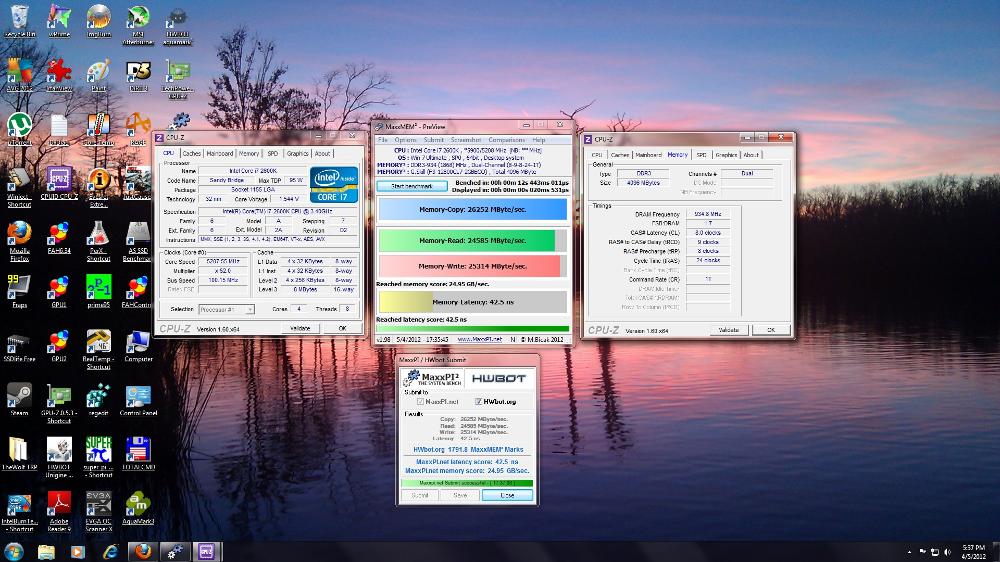Open the FAHControl desktop shortcut
The height and width of the screenshot is (562, 1000).
138,291
